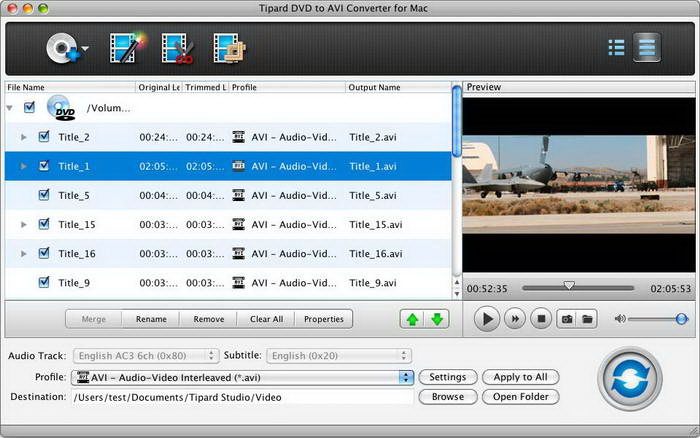
Task: Switch to bulleted list view mode
Action: pyautogui.click(x=617, y=47)
